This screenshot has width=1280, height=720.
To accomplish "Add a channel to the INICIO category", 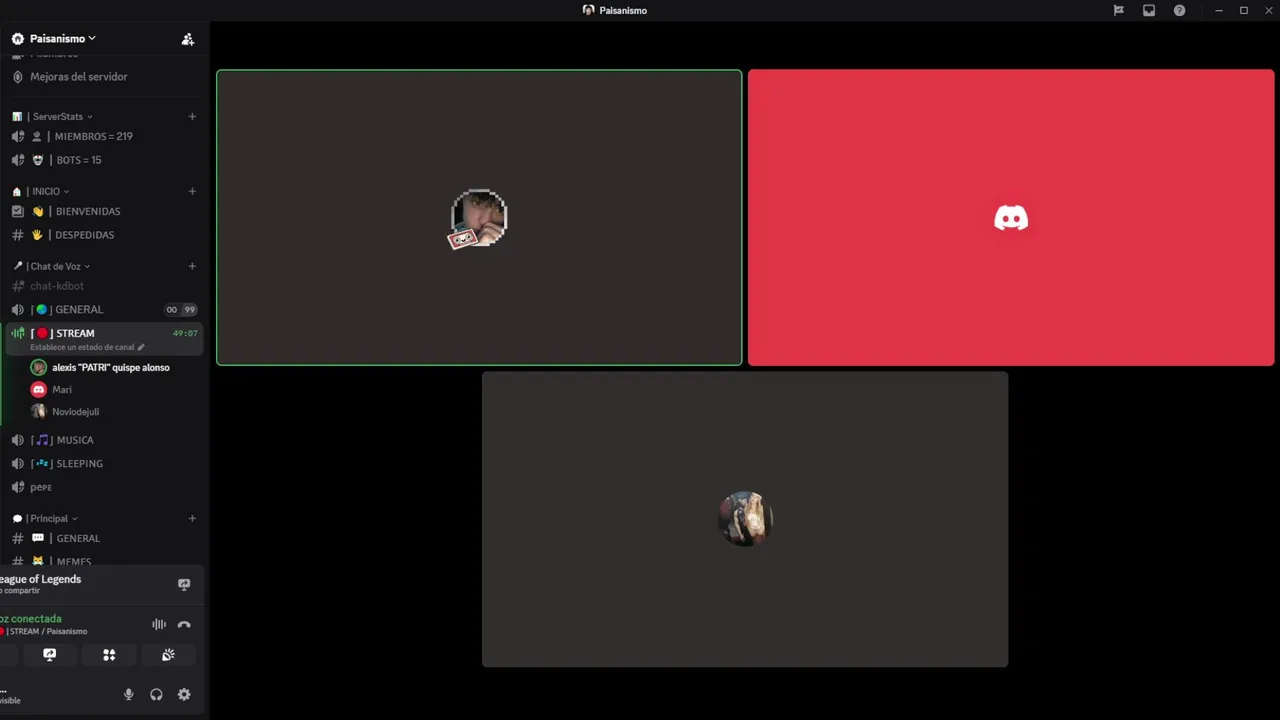I will coord(192,192).
